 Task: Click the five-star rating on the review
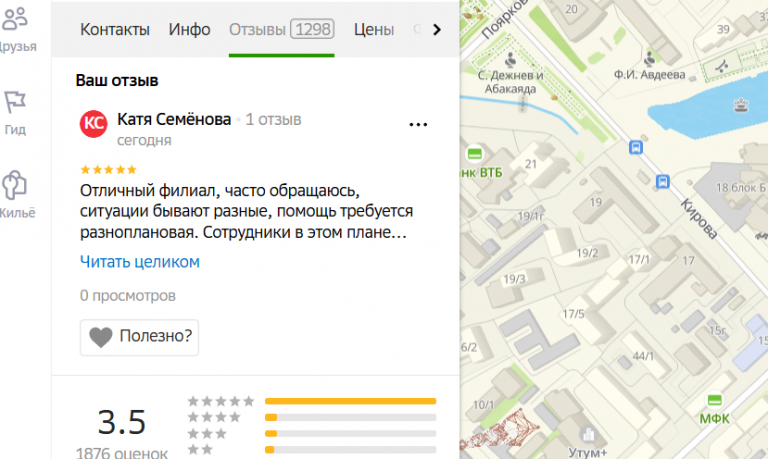click(x=108, y=169)
